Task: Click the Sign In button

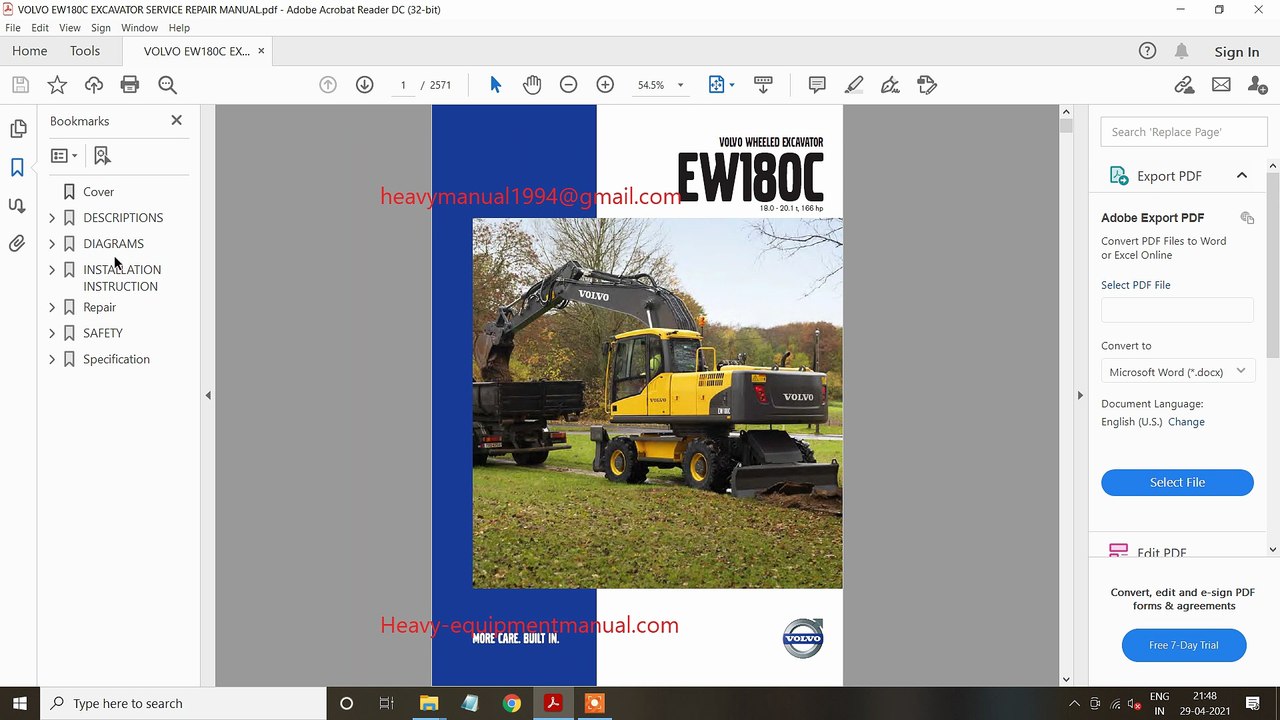Action: (1237, 52)
